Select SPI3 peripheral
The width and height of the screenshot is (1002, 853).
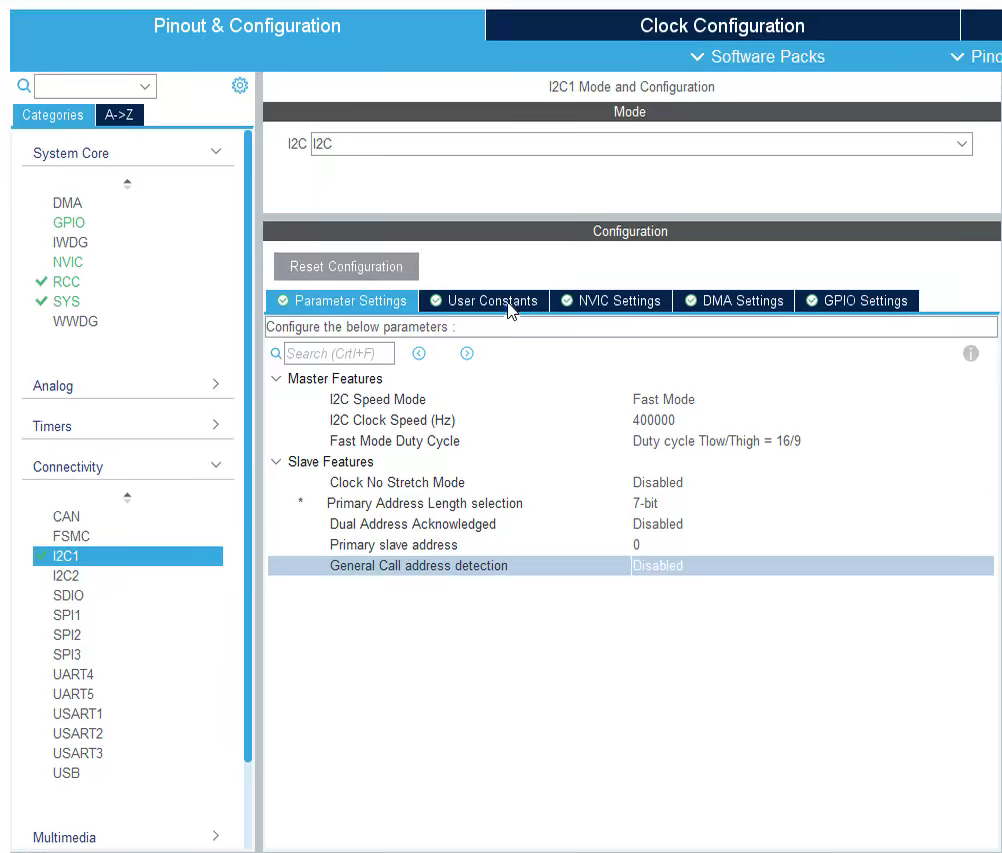click(67, 655)
